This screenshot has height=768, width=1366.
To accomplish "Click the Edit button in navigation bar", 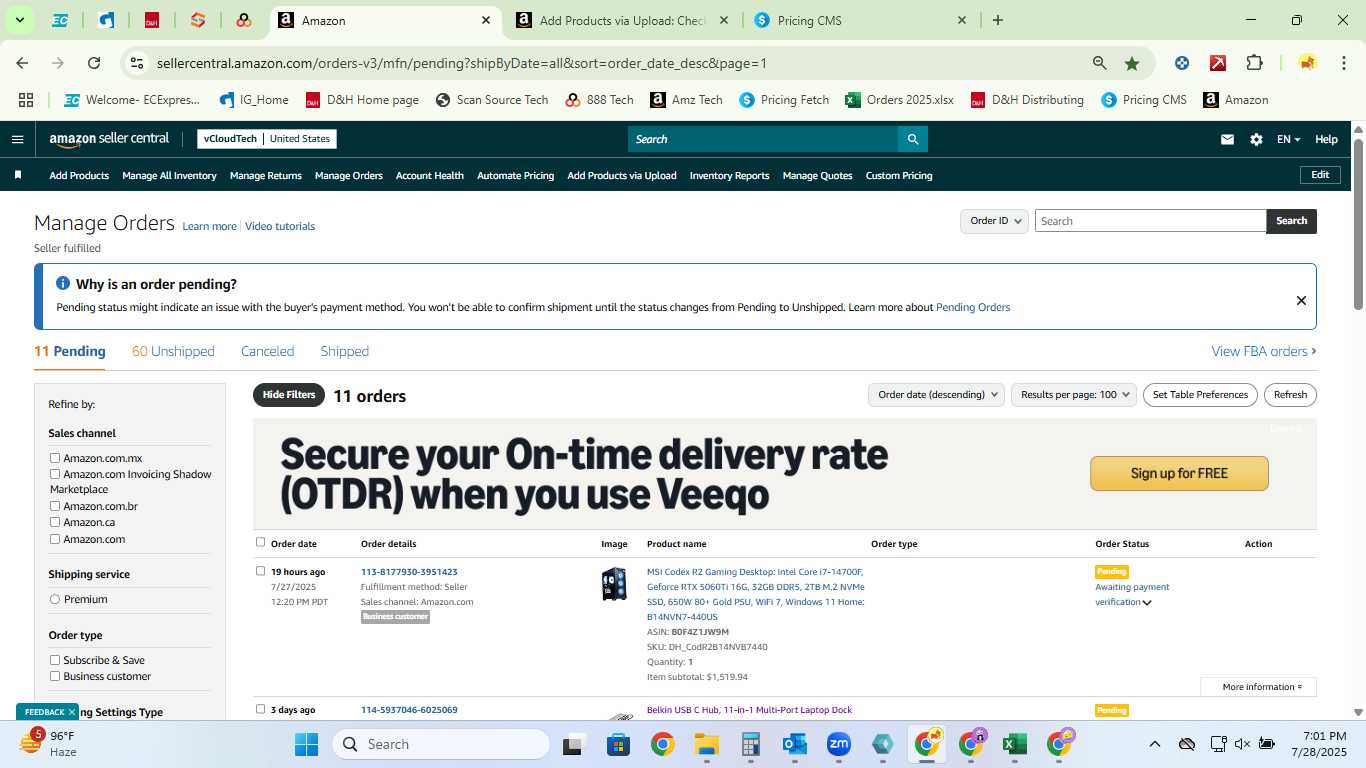I will point(1320,175).
